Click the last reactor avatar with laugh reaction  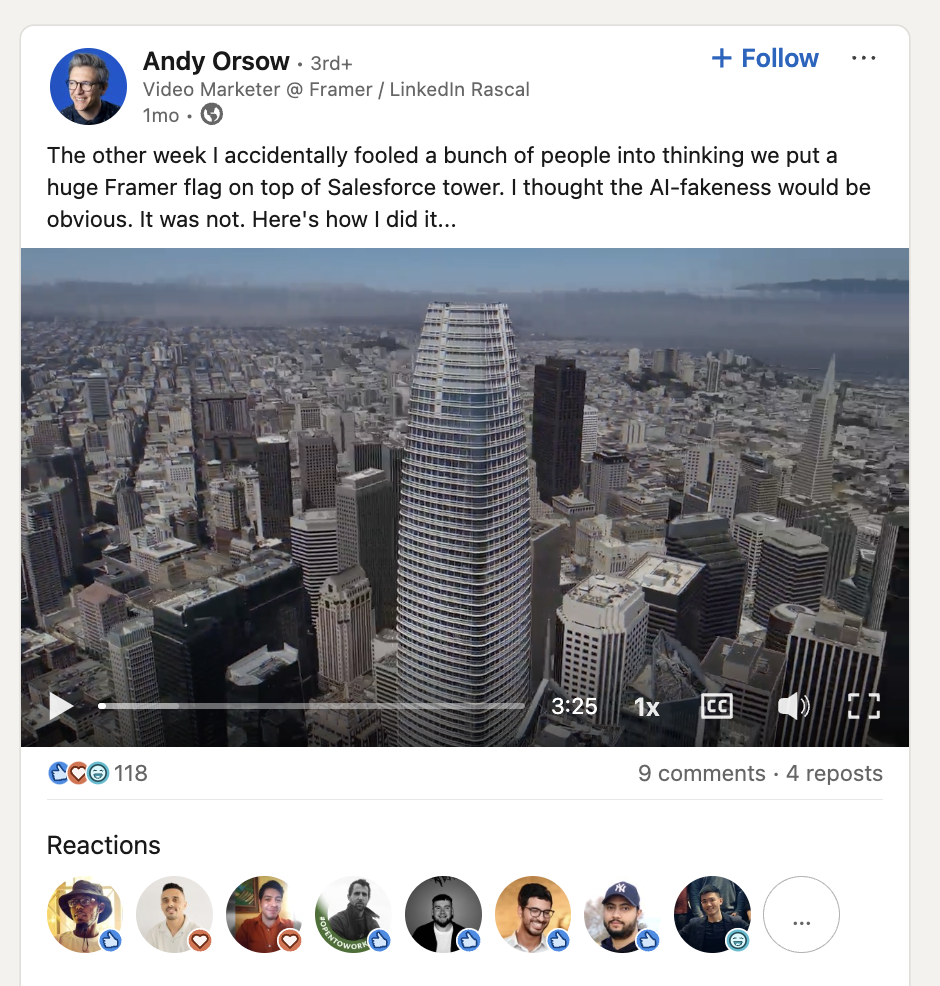tap(712, 915)
